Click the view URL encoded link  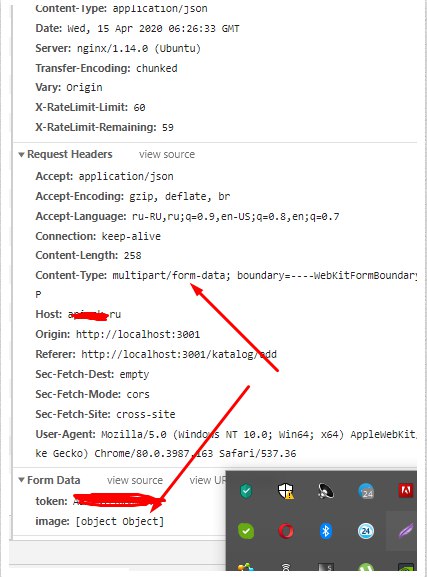208,480
